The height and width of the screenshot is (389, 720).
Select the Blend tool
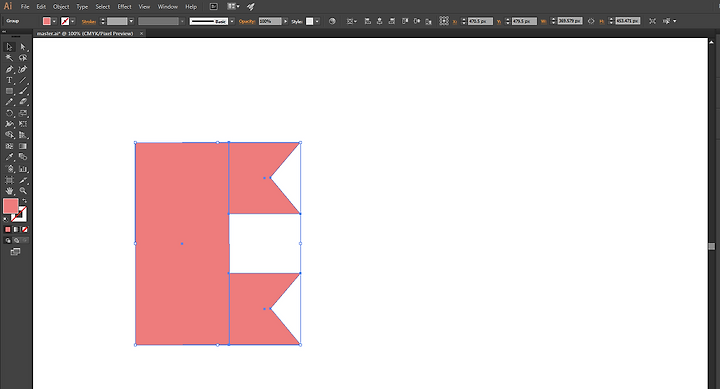click(23, 157)
